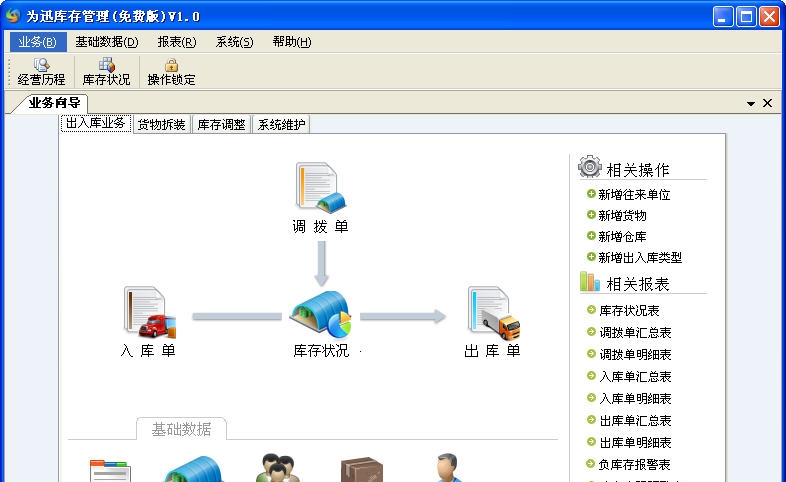Click the brown cardboard box icon
Screen dimensions: 786x482
coord(362,469)
